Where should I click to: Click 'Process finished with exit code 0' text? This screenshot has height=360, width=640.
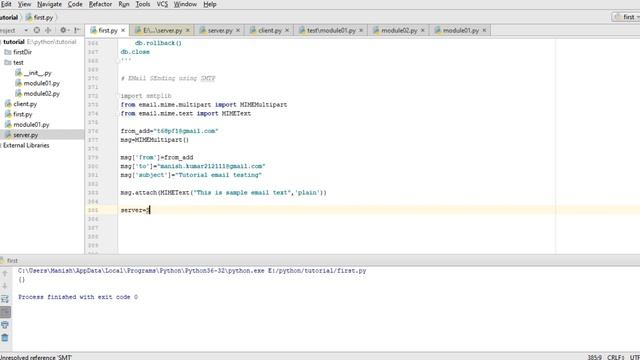(78, 297)
